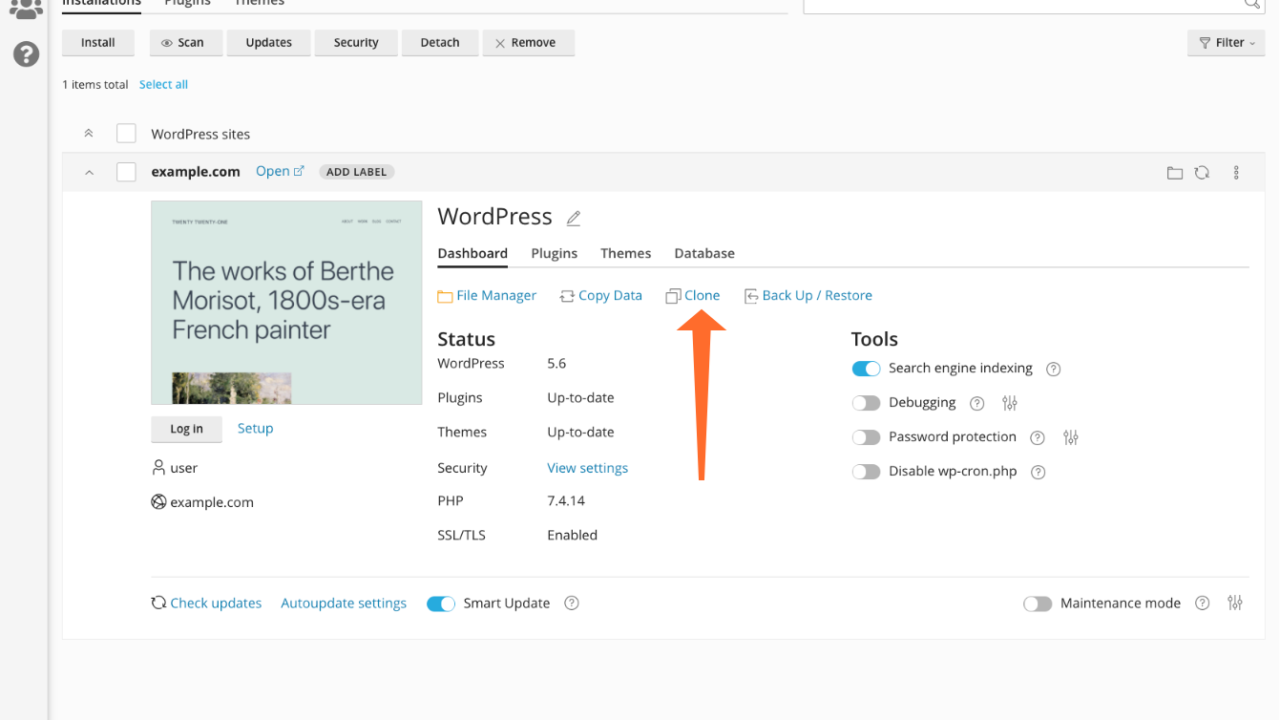
Task: Open Maintenance mode settings sliders icon
Action: click(1235, 603)
